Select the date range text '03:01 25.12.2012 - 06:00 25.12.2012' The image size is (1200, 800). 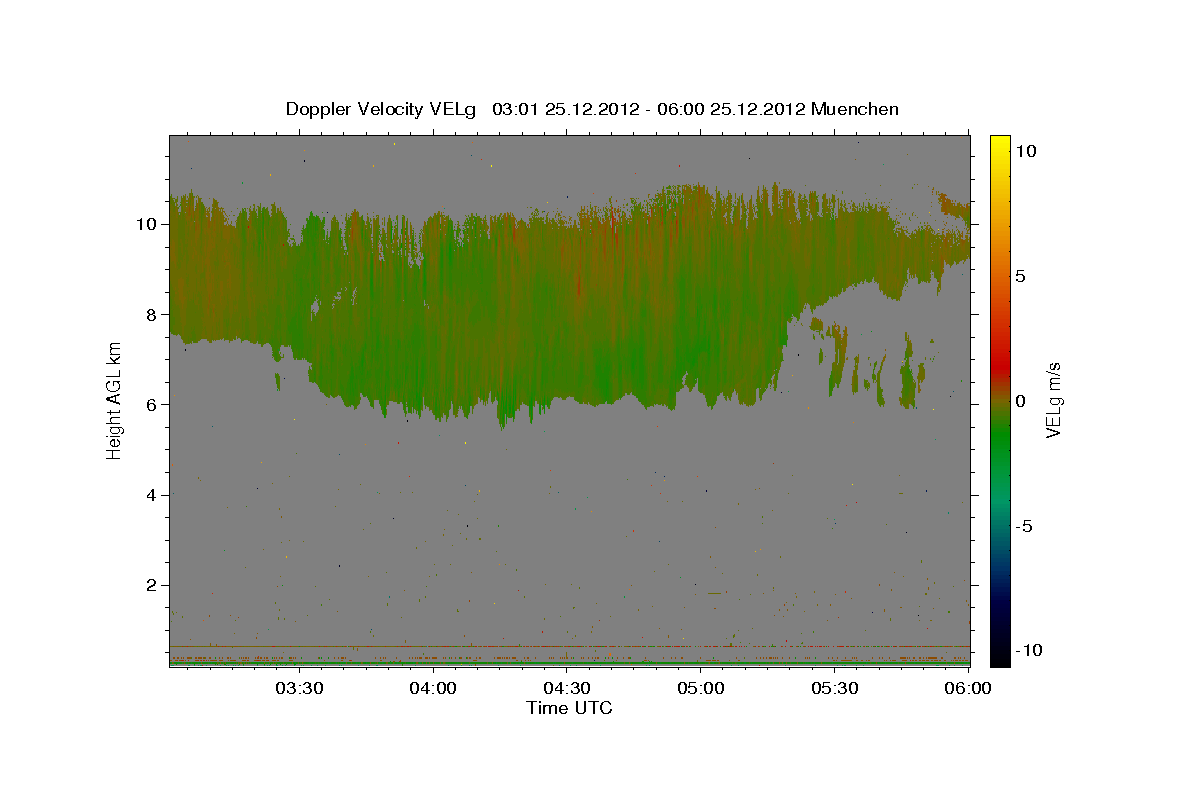[649, 109]
